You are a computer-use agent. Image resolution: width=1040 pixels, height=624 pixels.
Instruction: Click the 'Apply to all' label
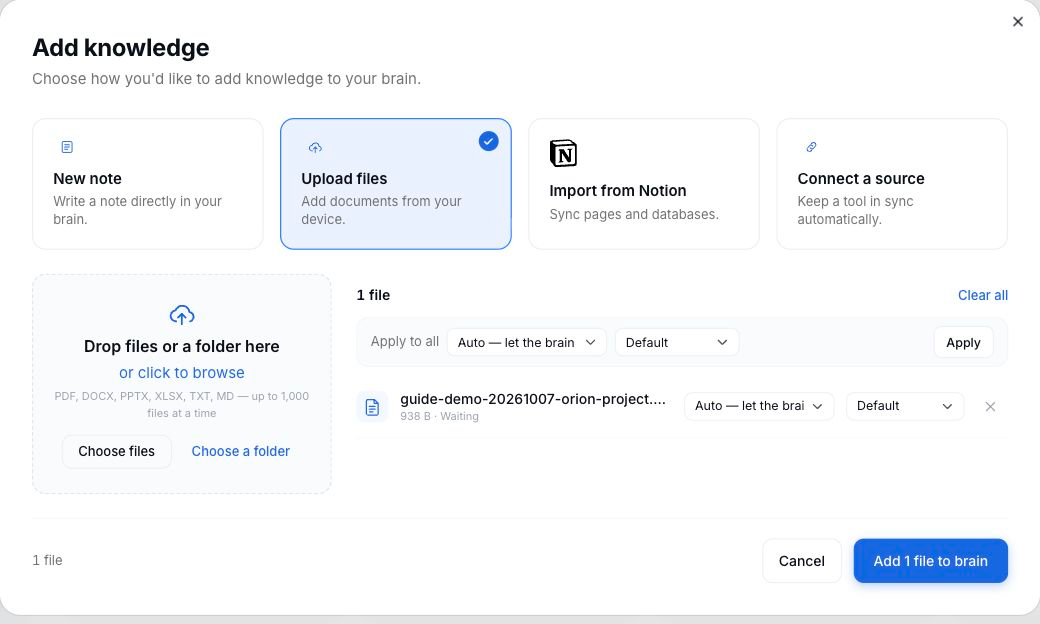click(405, 342)
